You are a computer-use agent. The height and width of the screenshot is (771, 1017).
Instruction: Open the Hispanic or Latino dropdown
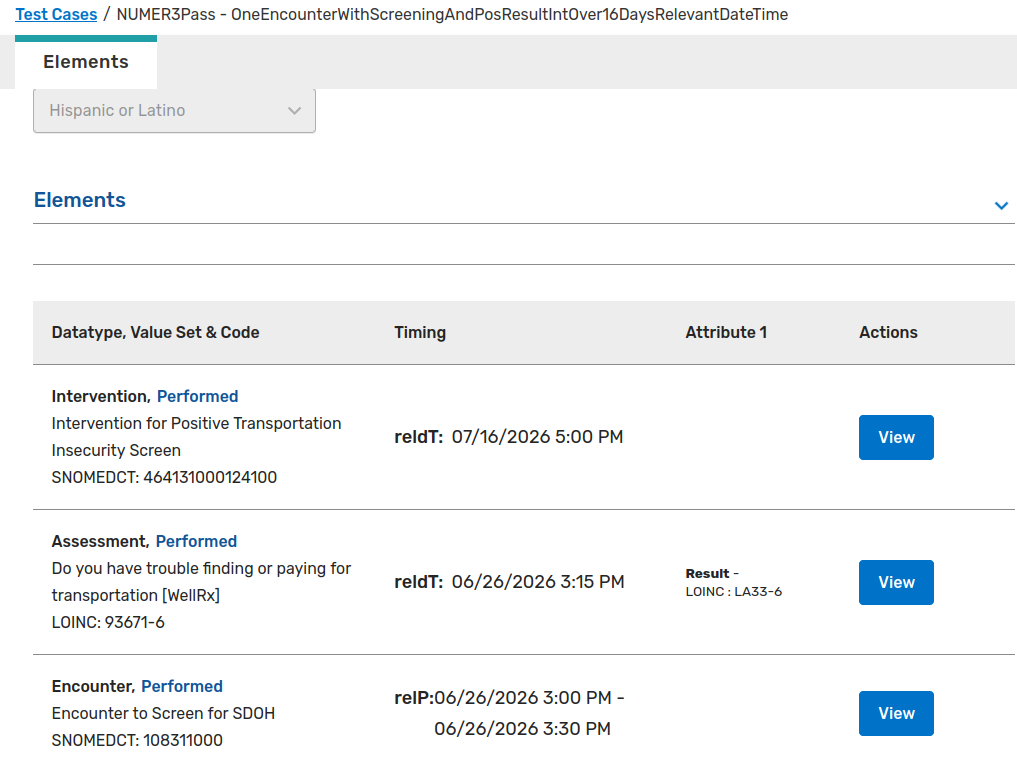[x=174, y=111]
